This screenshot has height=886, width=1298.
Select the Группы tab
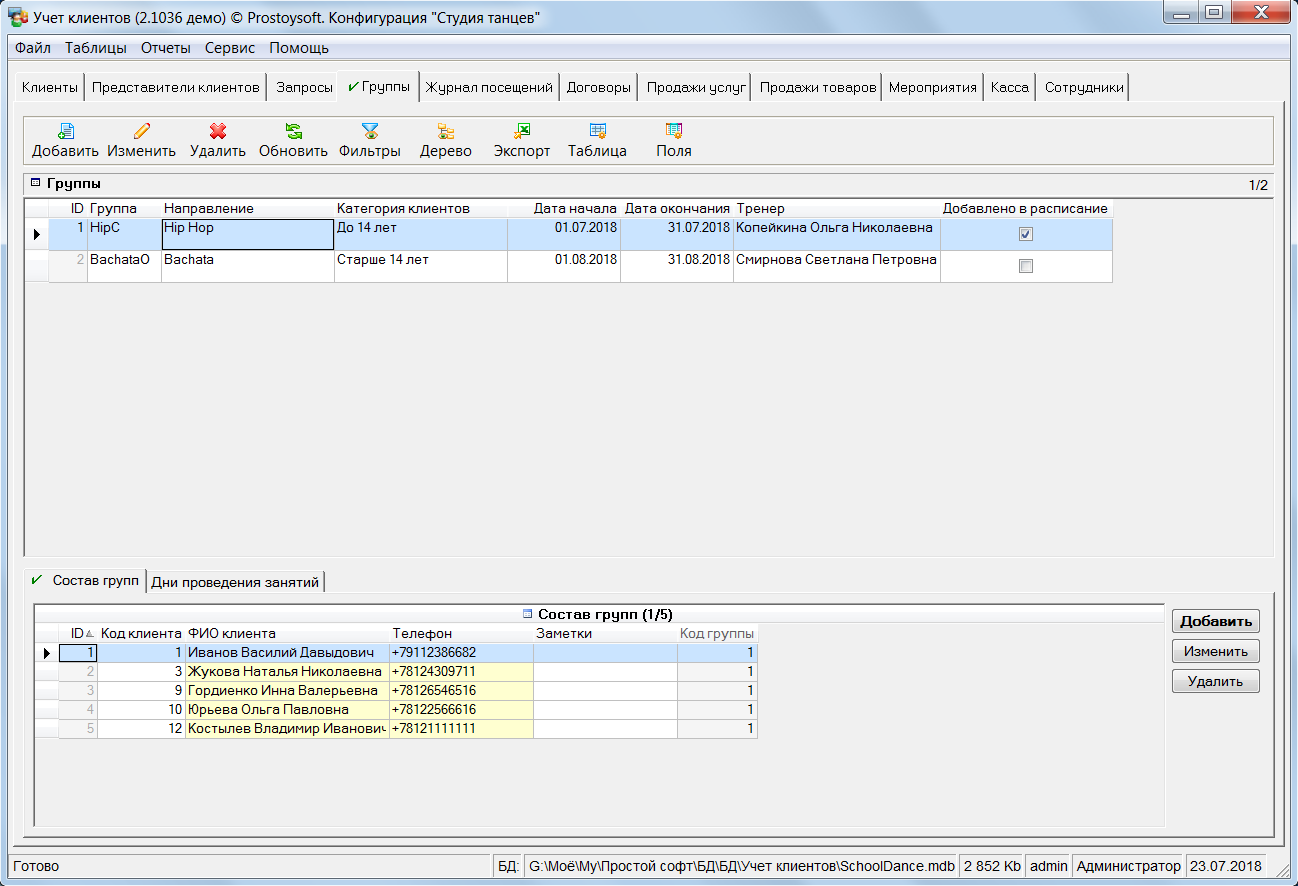click(379, 87)
